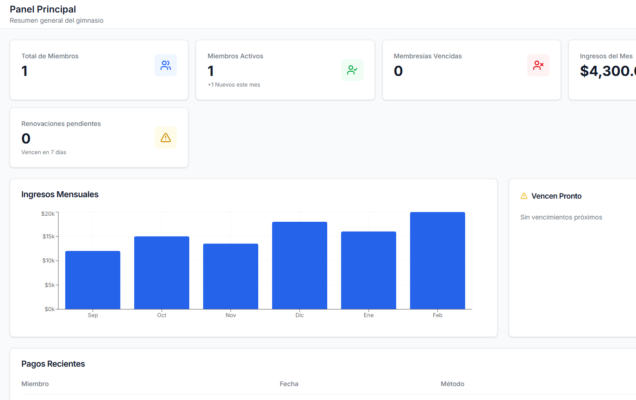This screenshot has width=636, height=400.
Task: Click 'Sin vencimientos próximos' message
Action: click(560, 217)
